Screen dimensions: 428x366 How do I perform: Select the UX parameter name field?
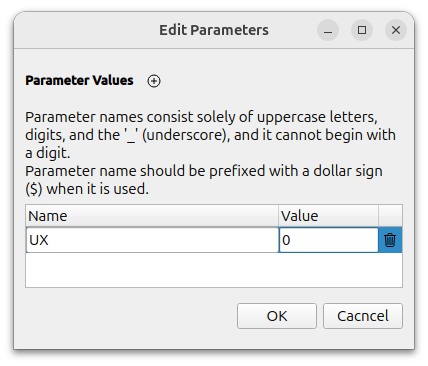pyautogui.click(x=152, y=240)
